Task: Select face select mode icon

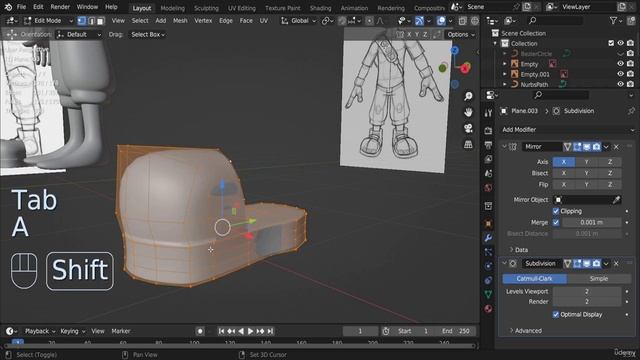Action: pos(100,20)
